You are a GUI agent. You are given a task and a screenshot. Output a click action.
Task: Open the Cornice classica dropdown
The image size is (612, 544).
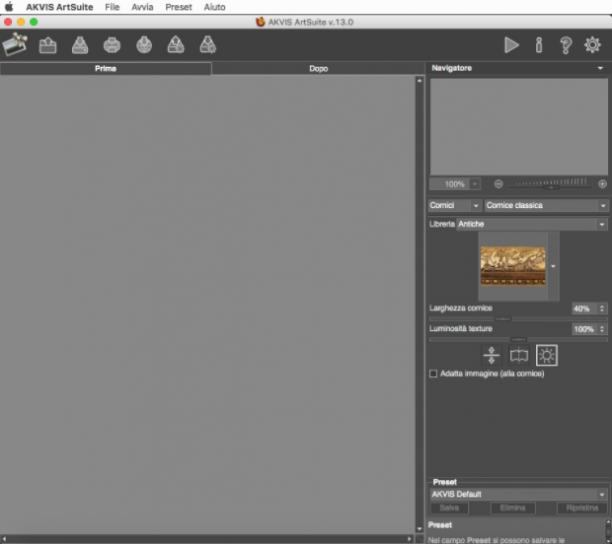pos(546,205)
